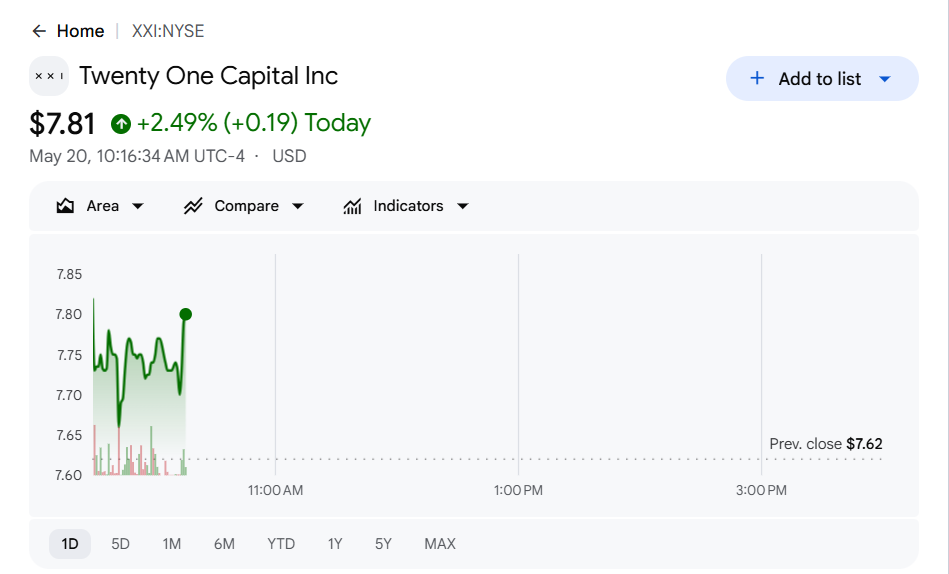This screenshot has height=574, width=949.
Task: Open the Compare menu
Action: coord(244,206)
